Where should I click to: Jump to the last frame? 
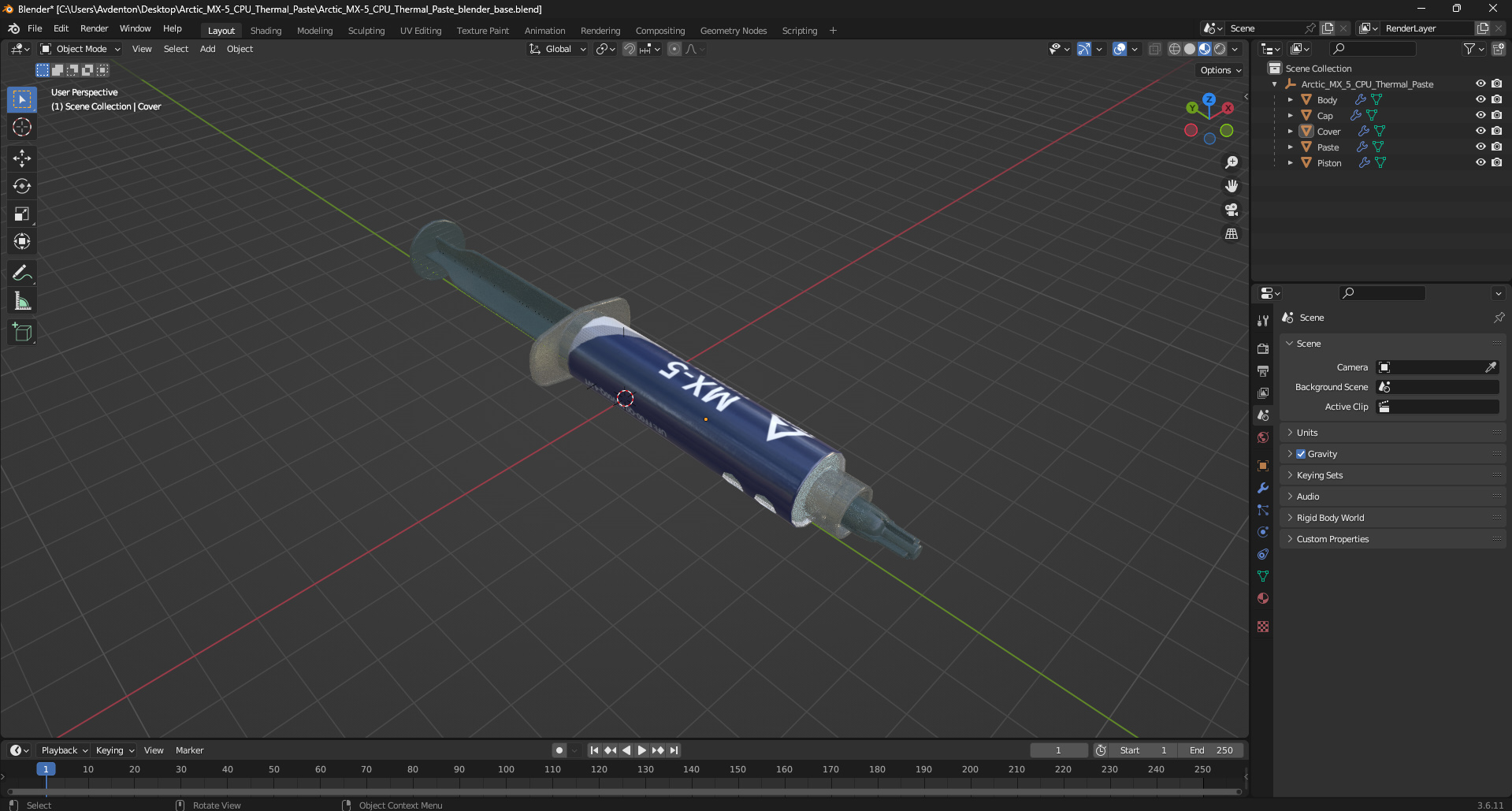coord(674,750)
